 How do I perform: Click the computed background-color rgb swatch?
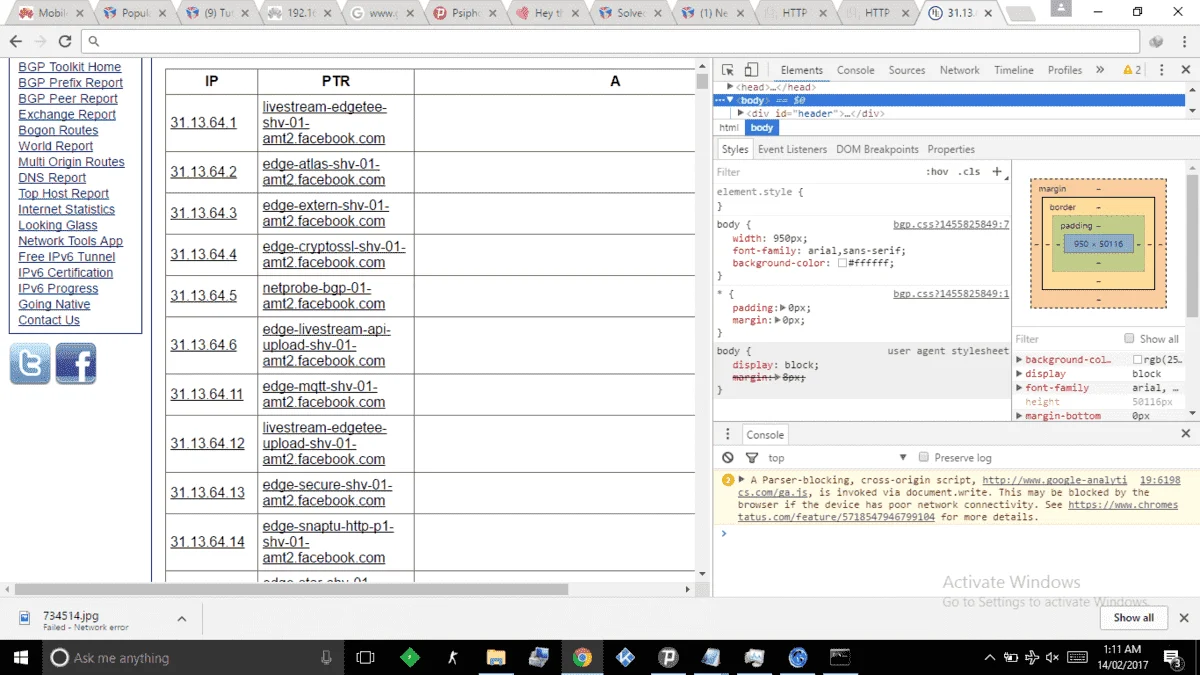click(x=1138, y=360)
